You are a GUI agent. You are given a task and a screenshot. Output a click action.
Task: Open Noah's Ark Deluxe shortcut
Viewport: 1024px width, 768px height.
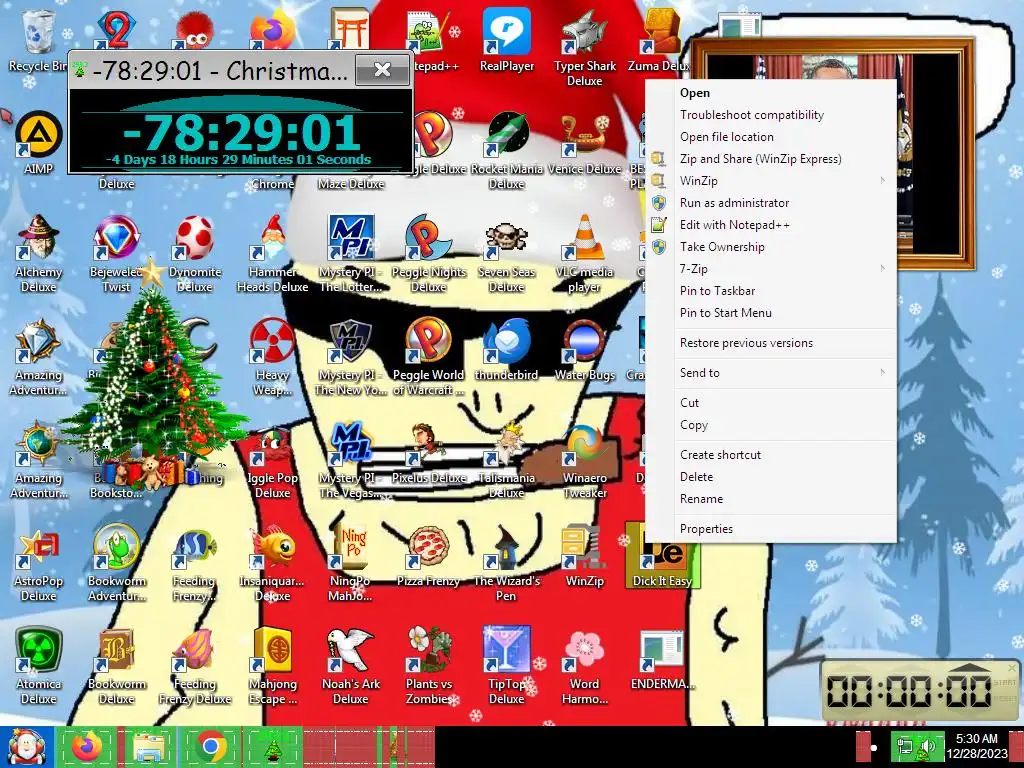[x=351, y=666]
